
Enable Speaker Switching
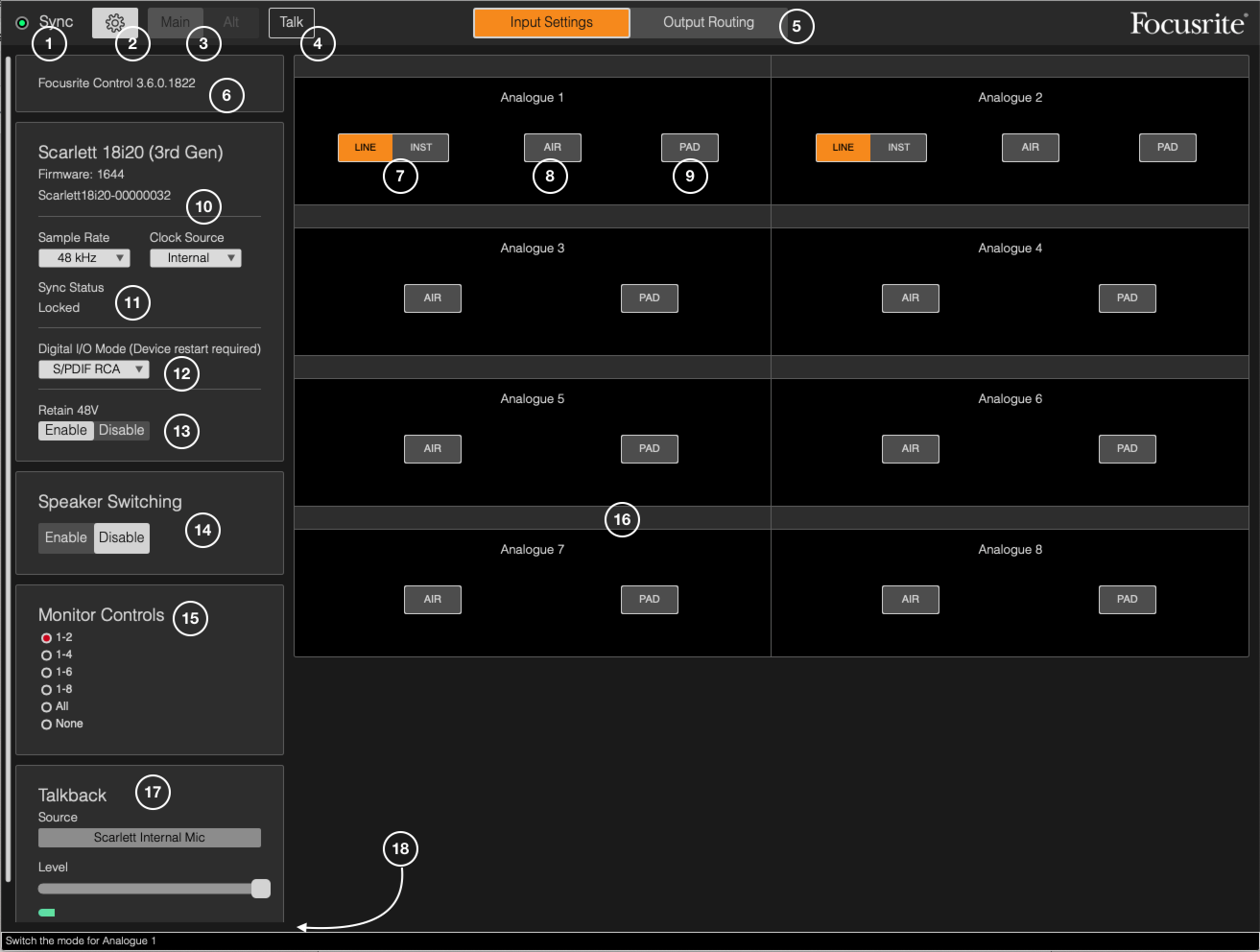pyautogui.click(x=66, y=538)
